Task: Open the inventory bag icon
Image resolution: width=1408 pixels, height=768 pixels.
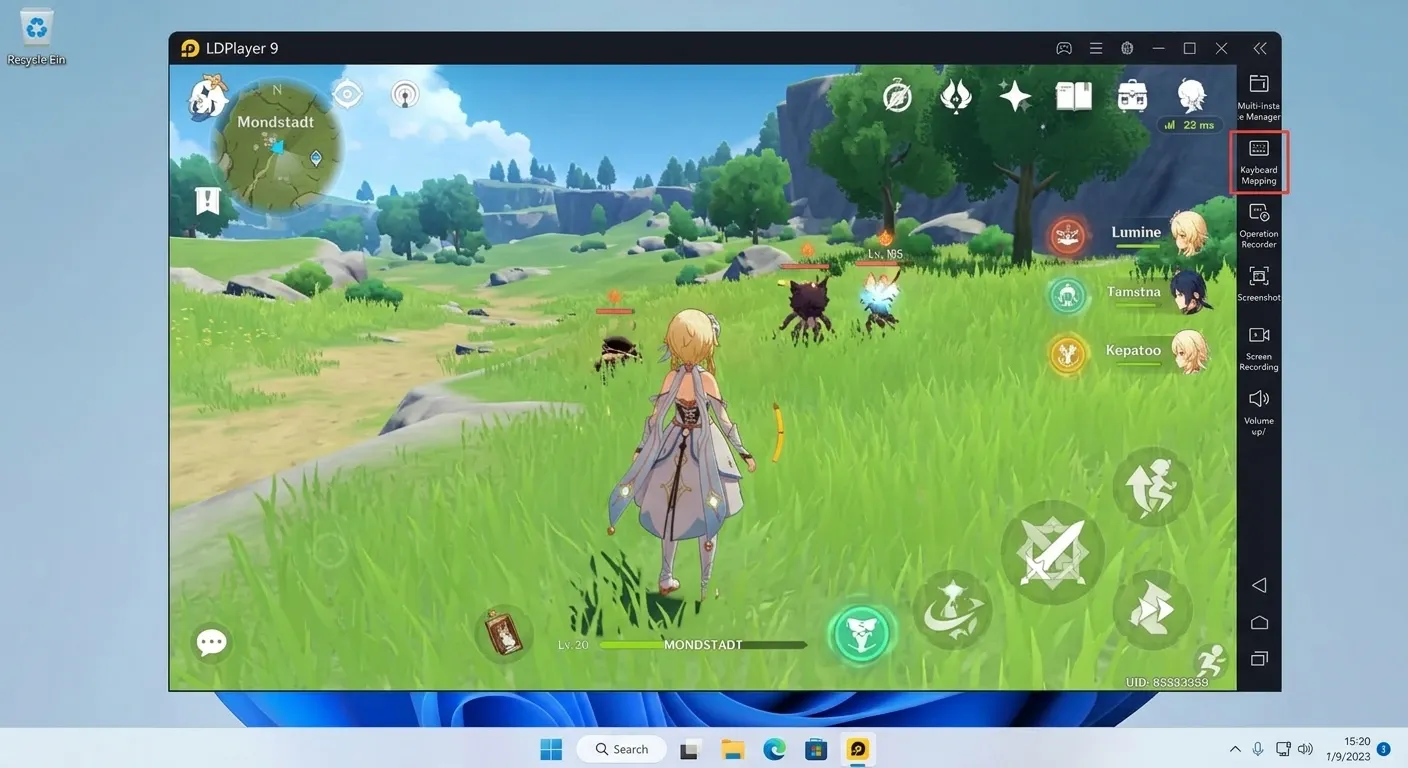Action: pos(1132,96)
